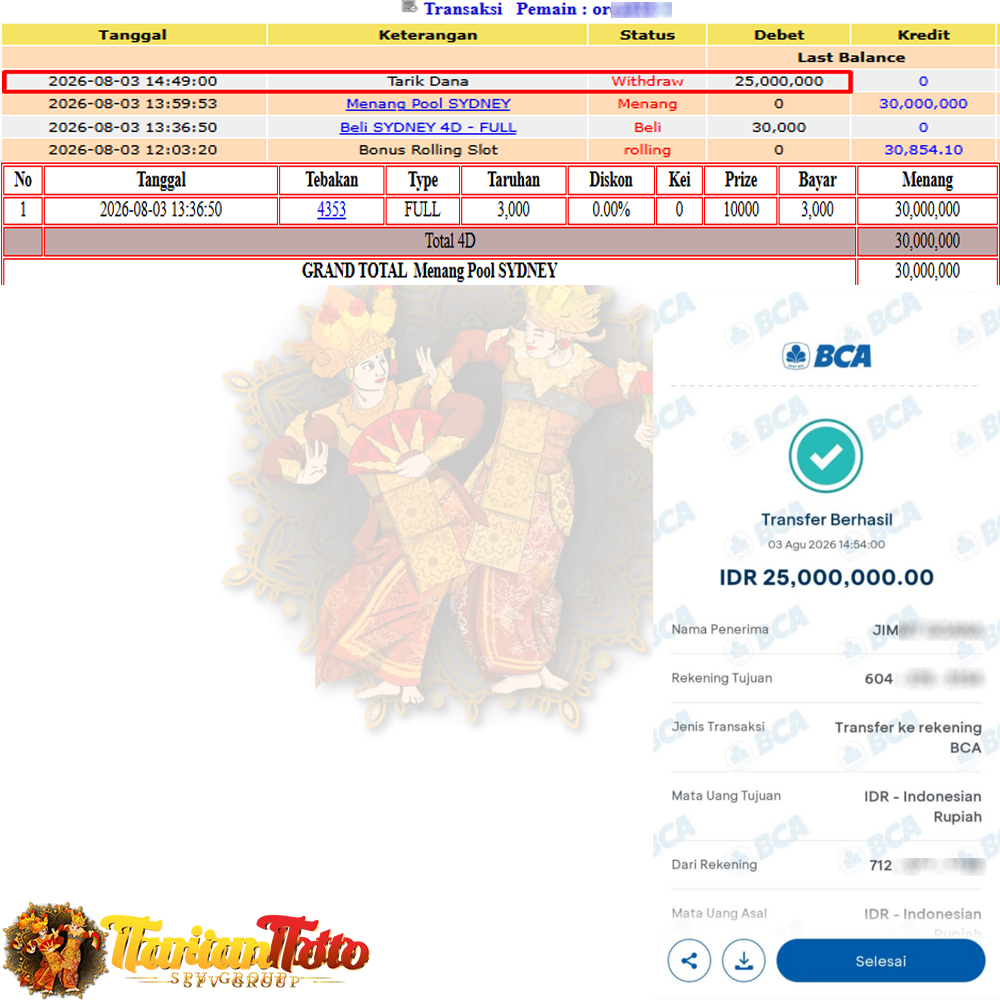Viewport: 1000px width, 1000px height.
Task: Click the Mata Uang Tujuan label
Action: pos(726,796)
